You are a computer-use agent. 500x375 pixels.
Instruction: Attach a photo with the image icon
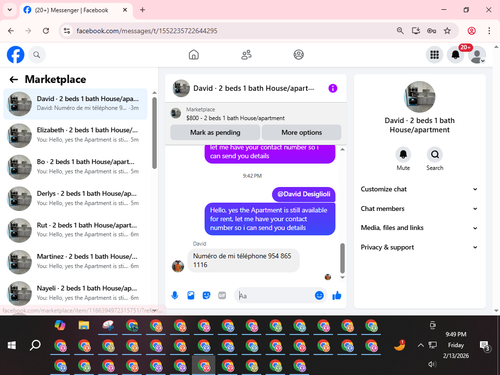point(191,295)
